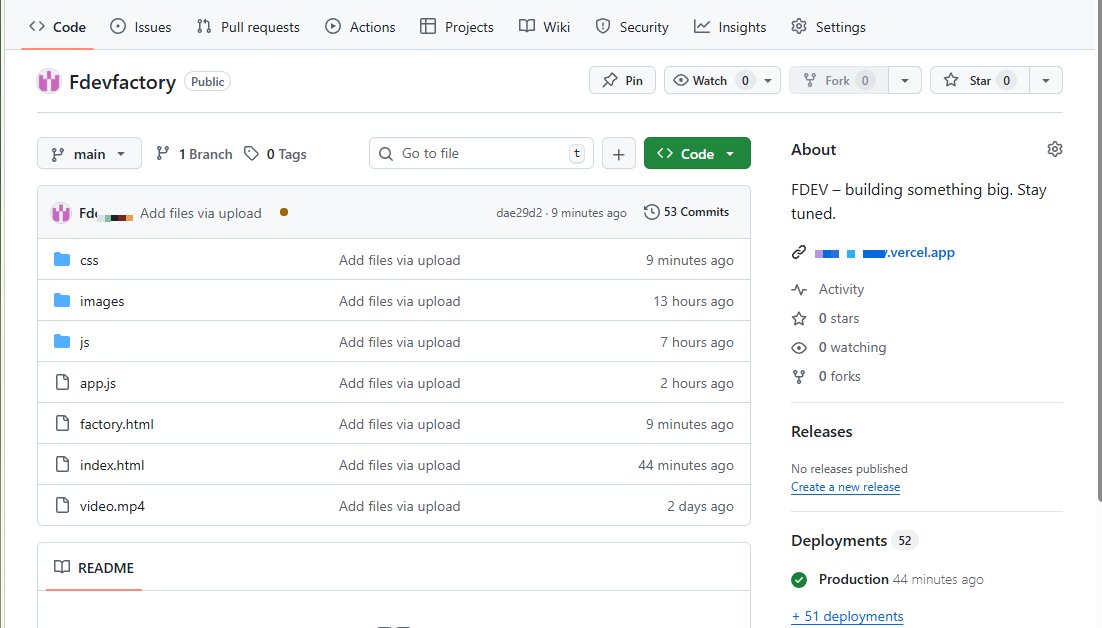Click the Fdevfactory repository avatar icon

click(x=48, y=81)
